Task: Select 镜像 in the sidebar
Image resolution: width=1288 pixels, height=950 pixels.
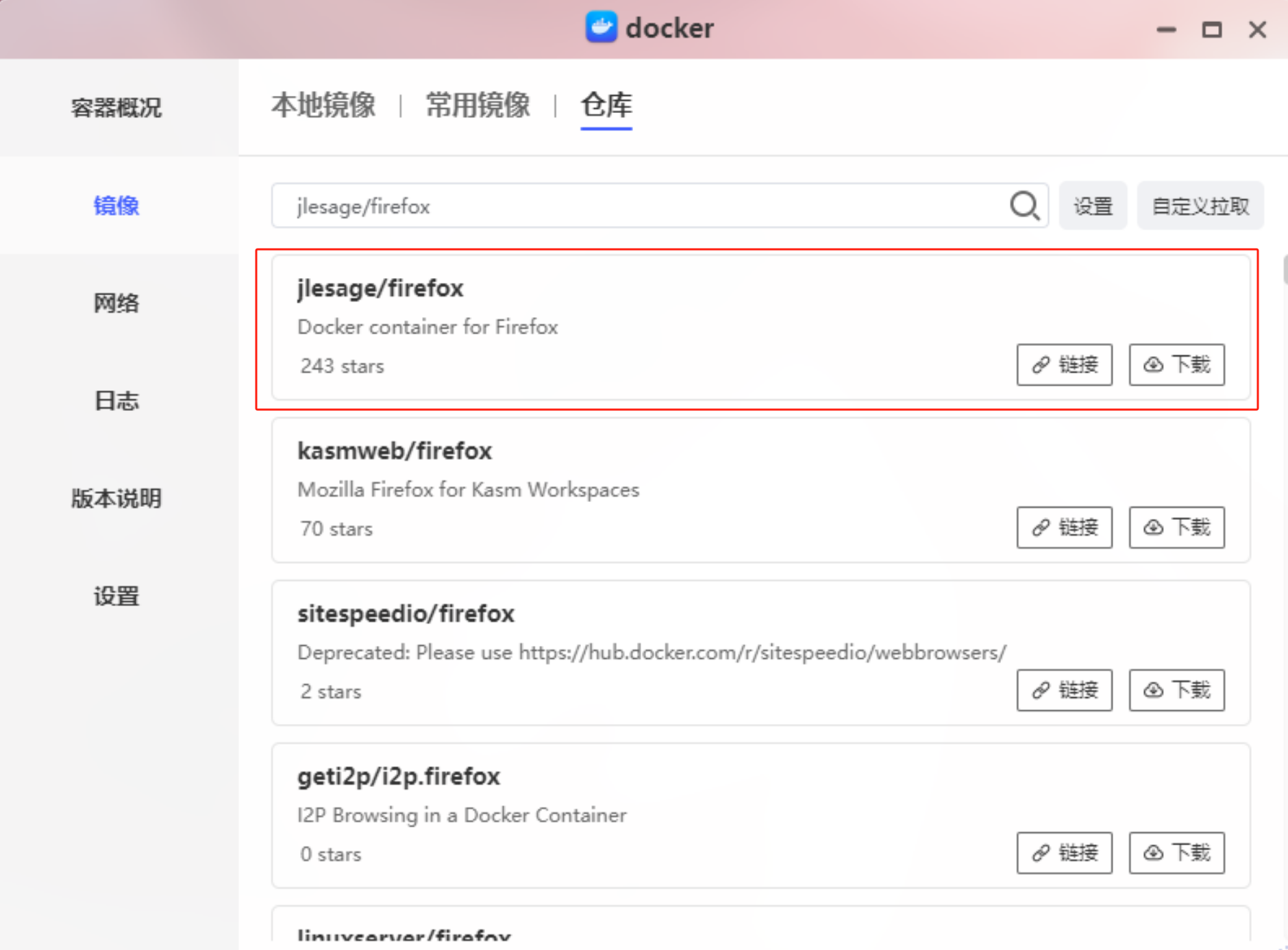Action: click(x=116, y=205)
